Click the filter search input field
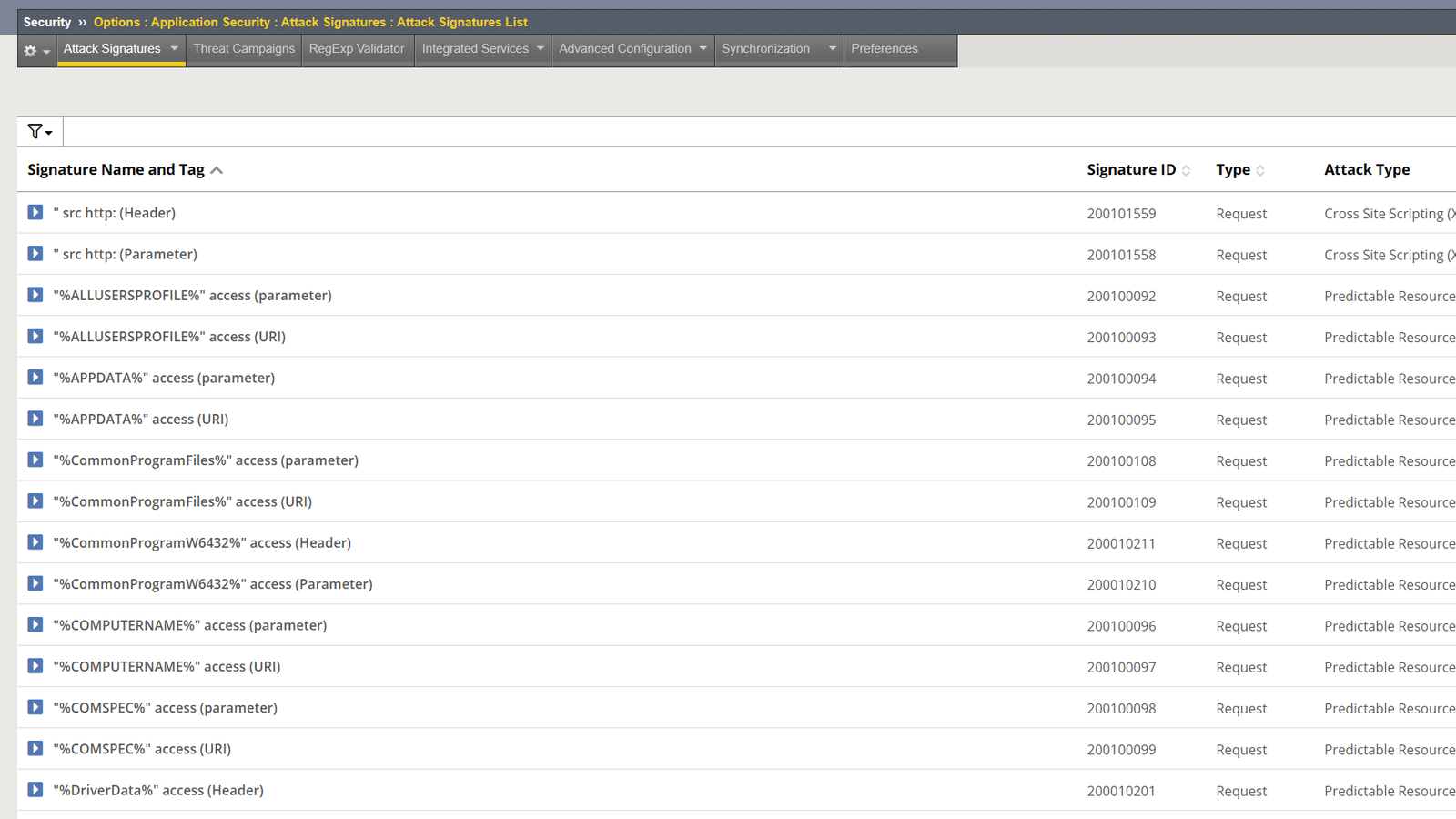This screenshot has width=1456, height=819. point(760,132)
